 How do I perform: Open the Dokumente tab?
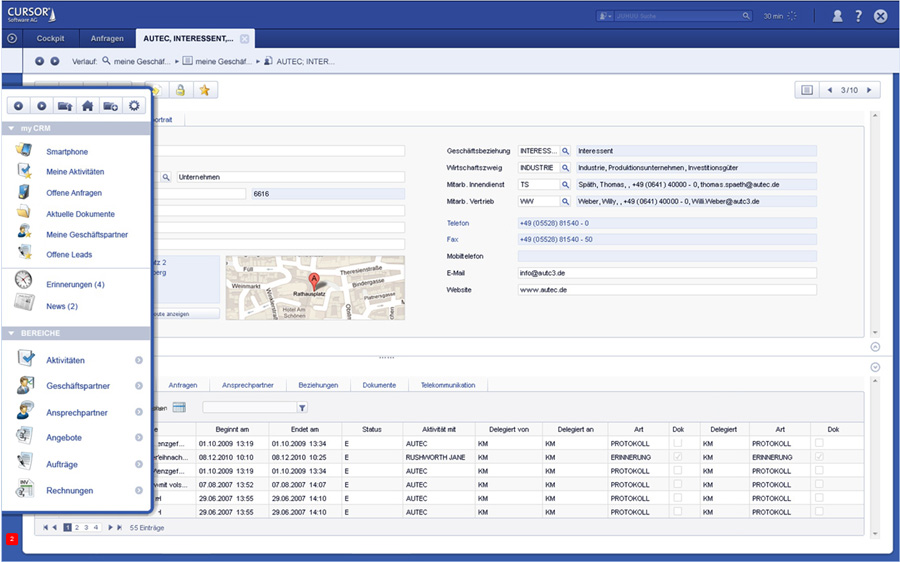click(x=379, y=385)
